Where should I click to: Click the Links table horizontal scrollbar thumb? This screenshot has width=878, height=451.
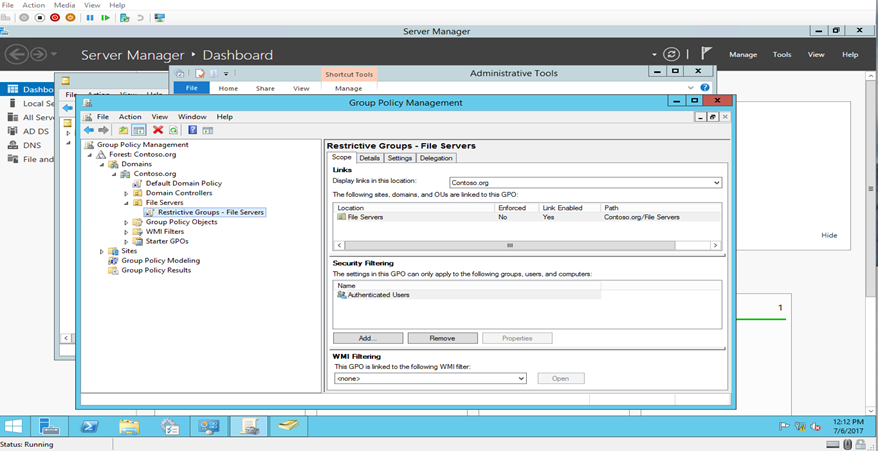[510, 245]
